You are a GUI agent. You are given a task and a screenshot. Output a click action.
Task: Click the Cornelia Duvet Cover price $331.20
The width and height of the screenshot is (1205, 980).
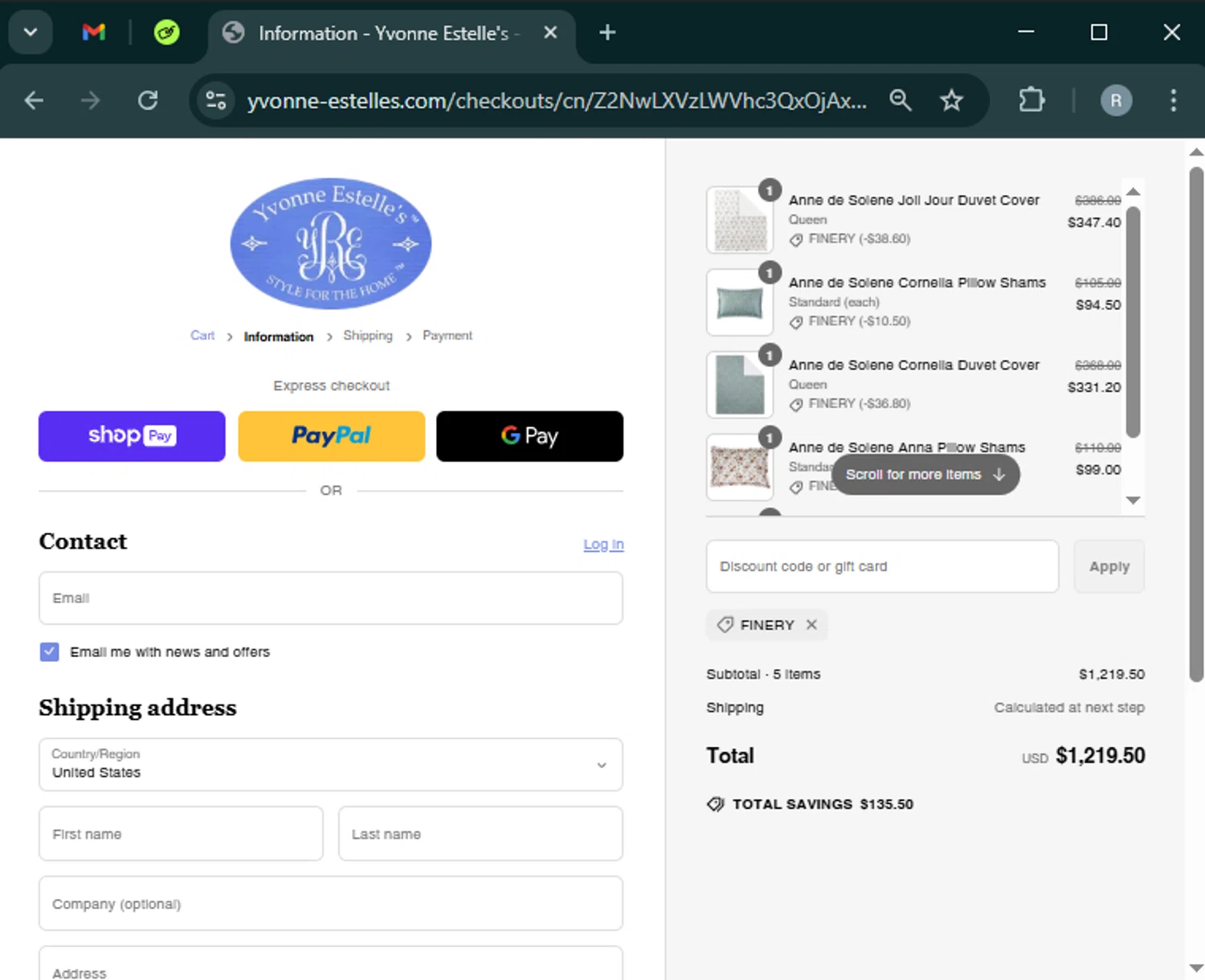[1093, 387]
